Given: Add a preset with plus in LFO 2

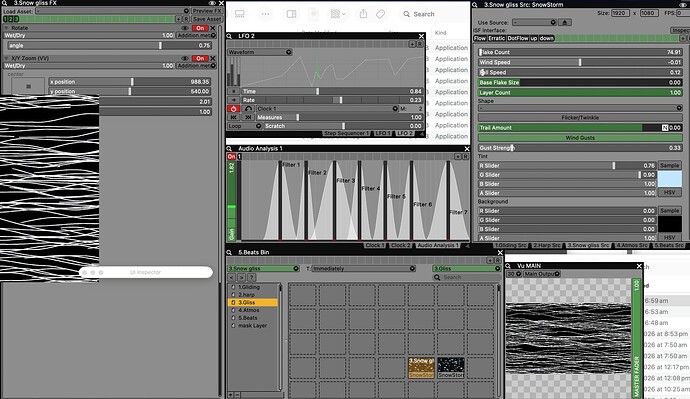Looking at the screenshot, I should point(412,44).
